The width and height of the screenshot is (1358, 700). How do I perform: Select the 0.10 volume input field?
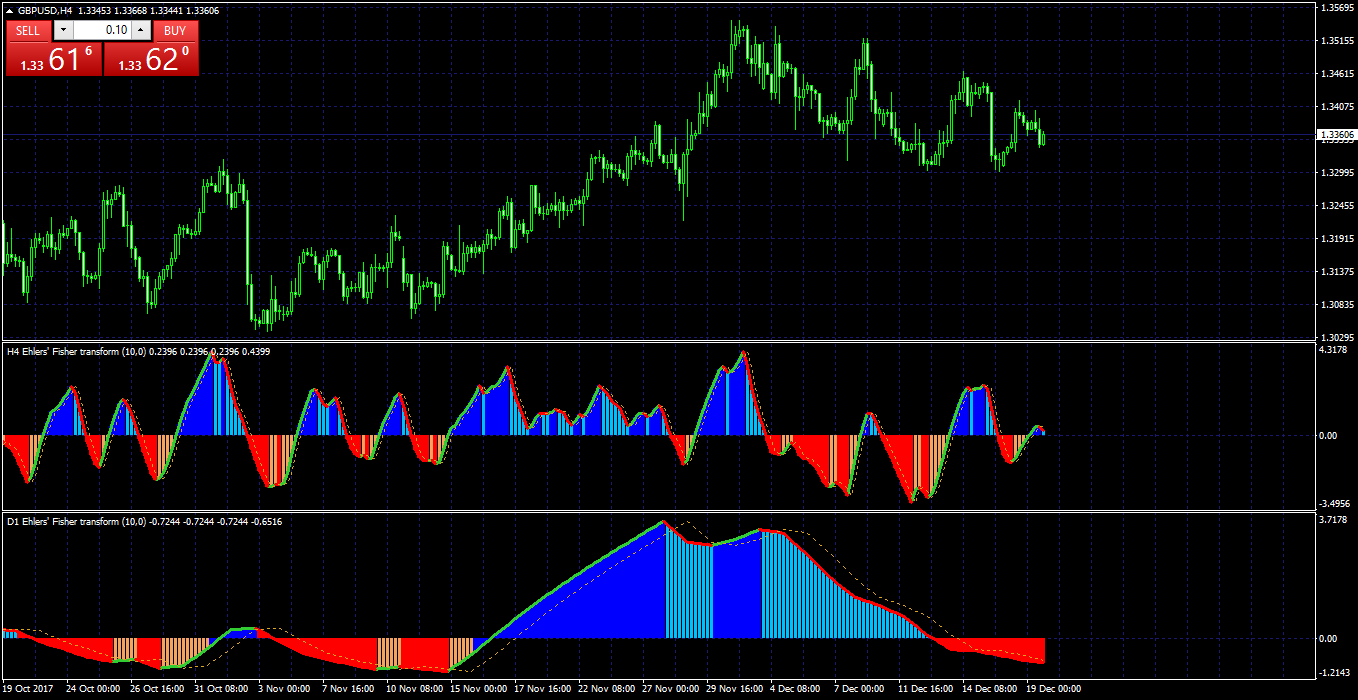tap(102, 31)
